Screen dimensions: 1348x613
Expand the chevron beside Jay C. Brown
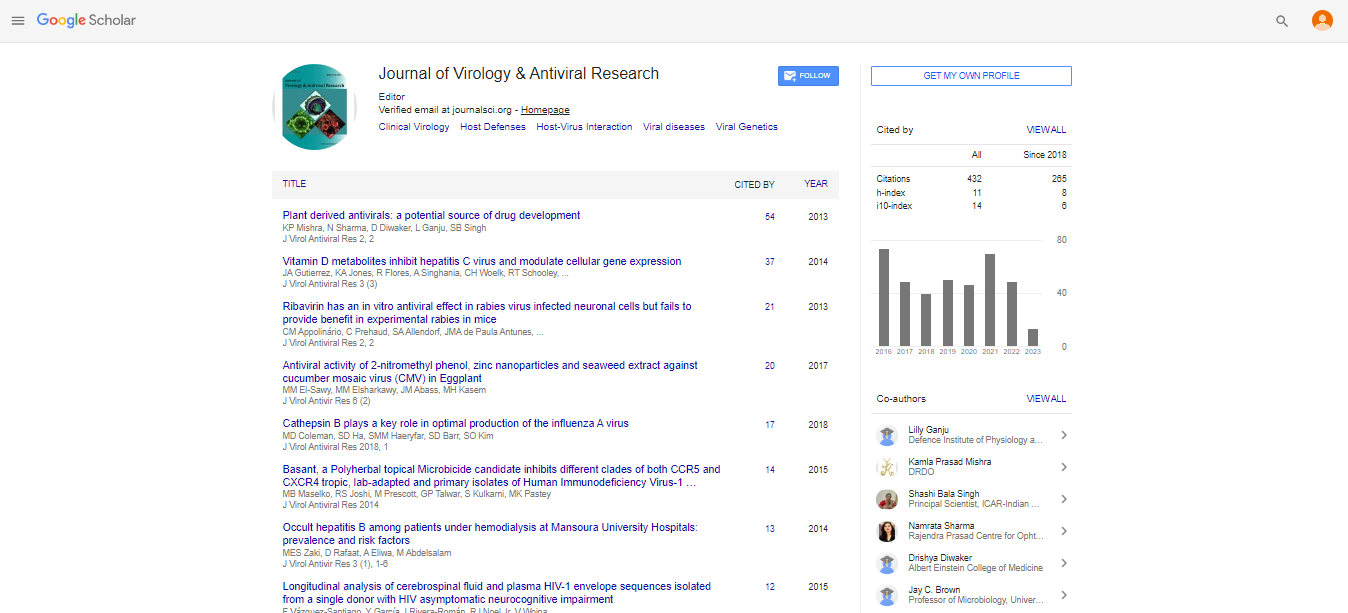point(1064,595)
